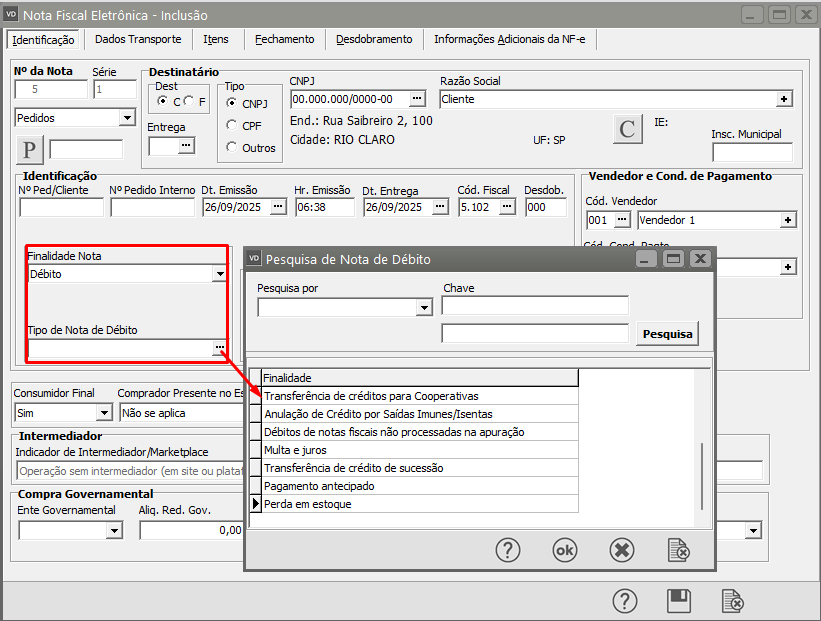The image size is (821, 621).
Task: Click the large C customer button
Action: [x=627, y=129]
